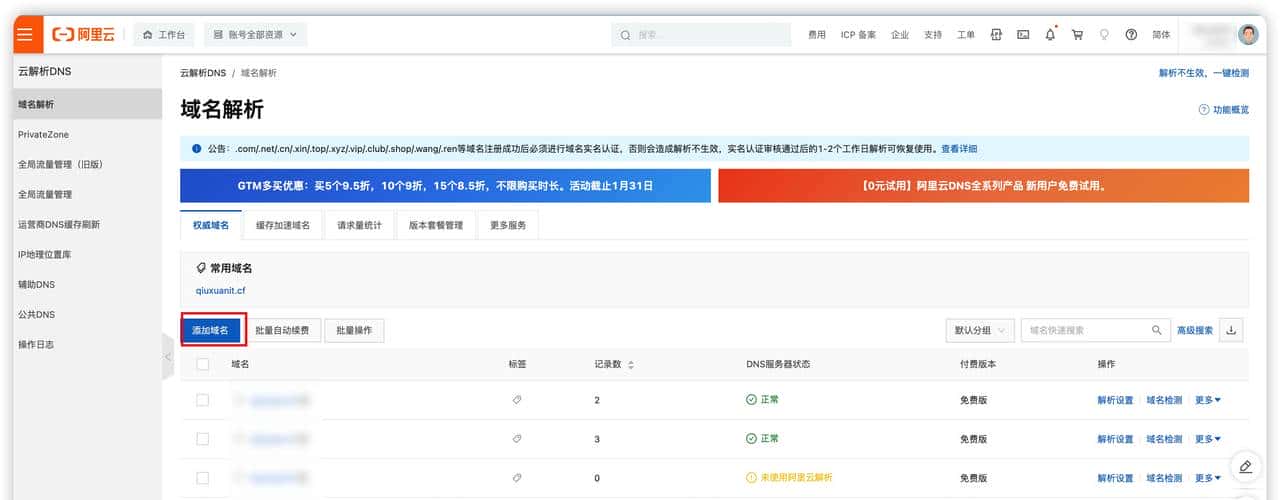Click the floating pencil feedback icon
This screenshot has height=500, width=1280.
click(1245, 467)
